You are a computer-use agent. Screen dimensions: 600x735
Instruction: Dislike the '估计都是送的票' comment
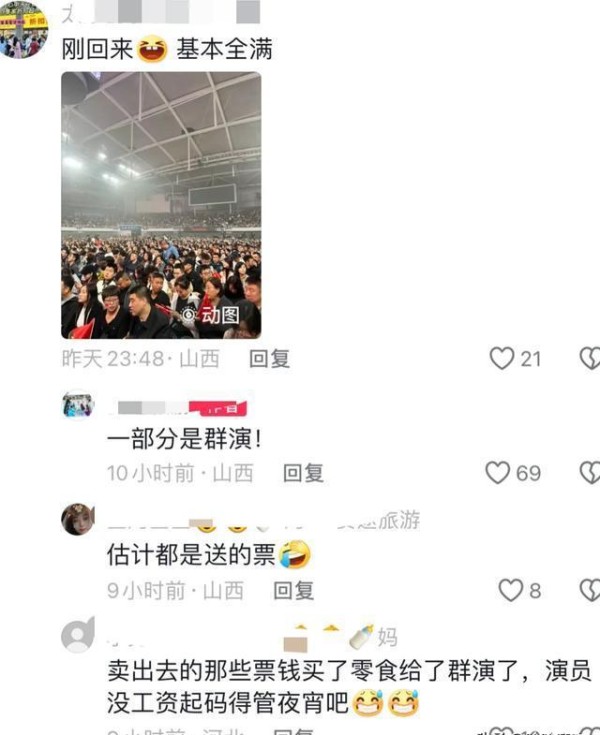pyautogui.click(x=590, y=590)
